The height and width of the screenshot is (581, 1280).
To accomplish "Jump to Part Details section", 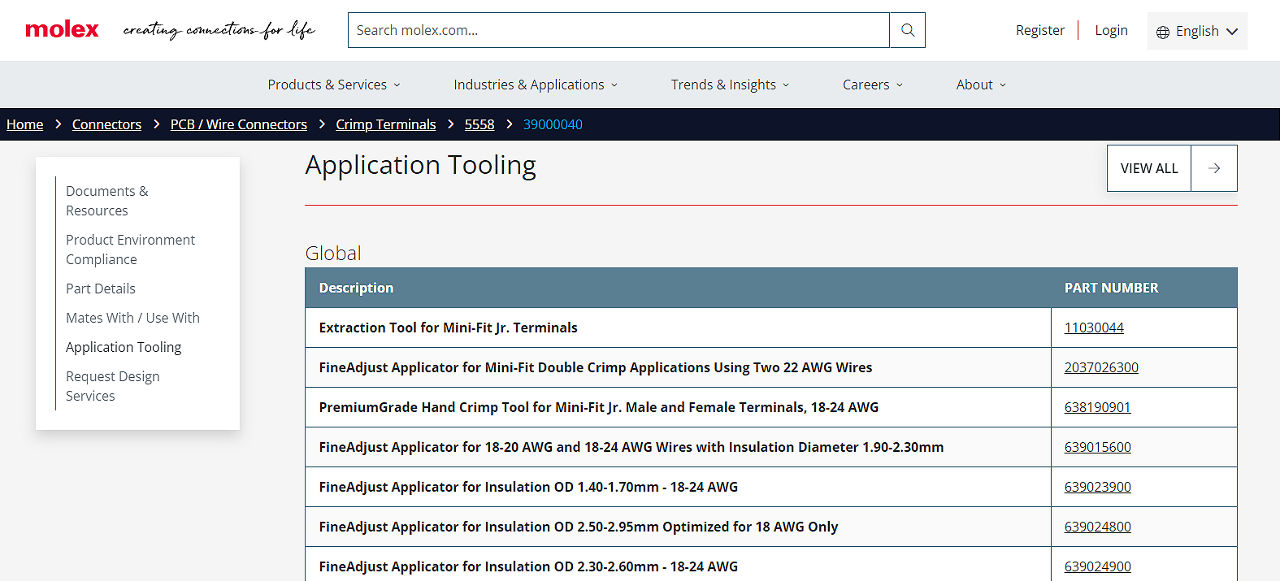I will click(101, 289).
